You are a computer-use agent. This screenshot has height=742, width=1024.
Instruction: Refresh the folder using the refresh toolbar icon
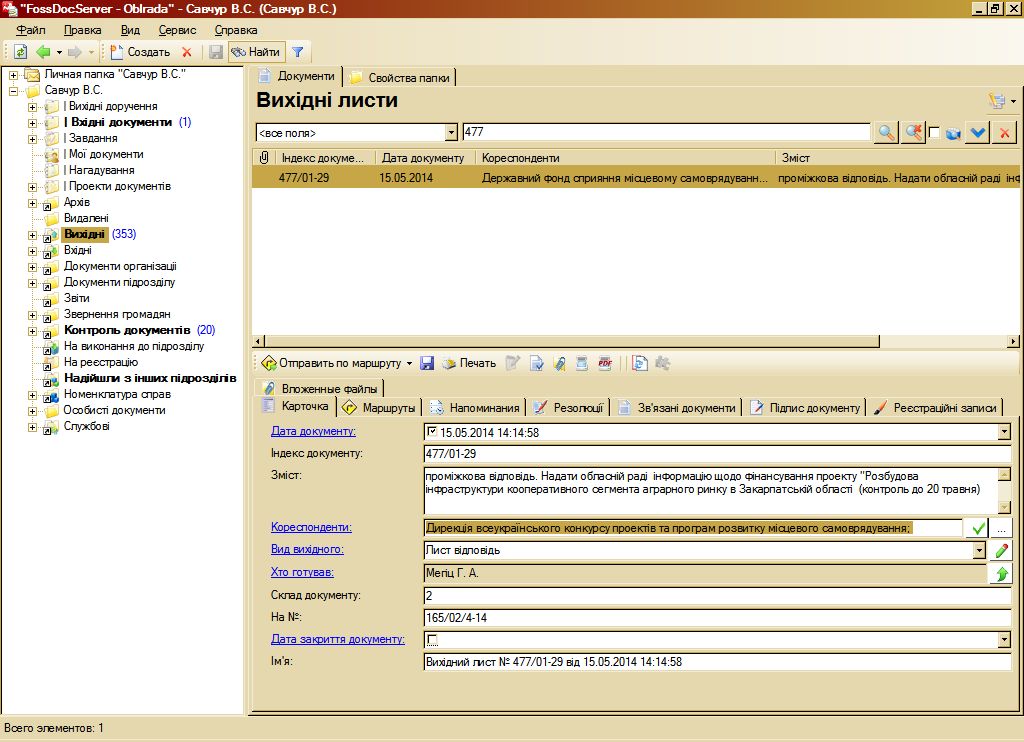pyautogui.click(x=20, y=52)
